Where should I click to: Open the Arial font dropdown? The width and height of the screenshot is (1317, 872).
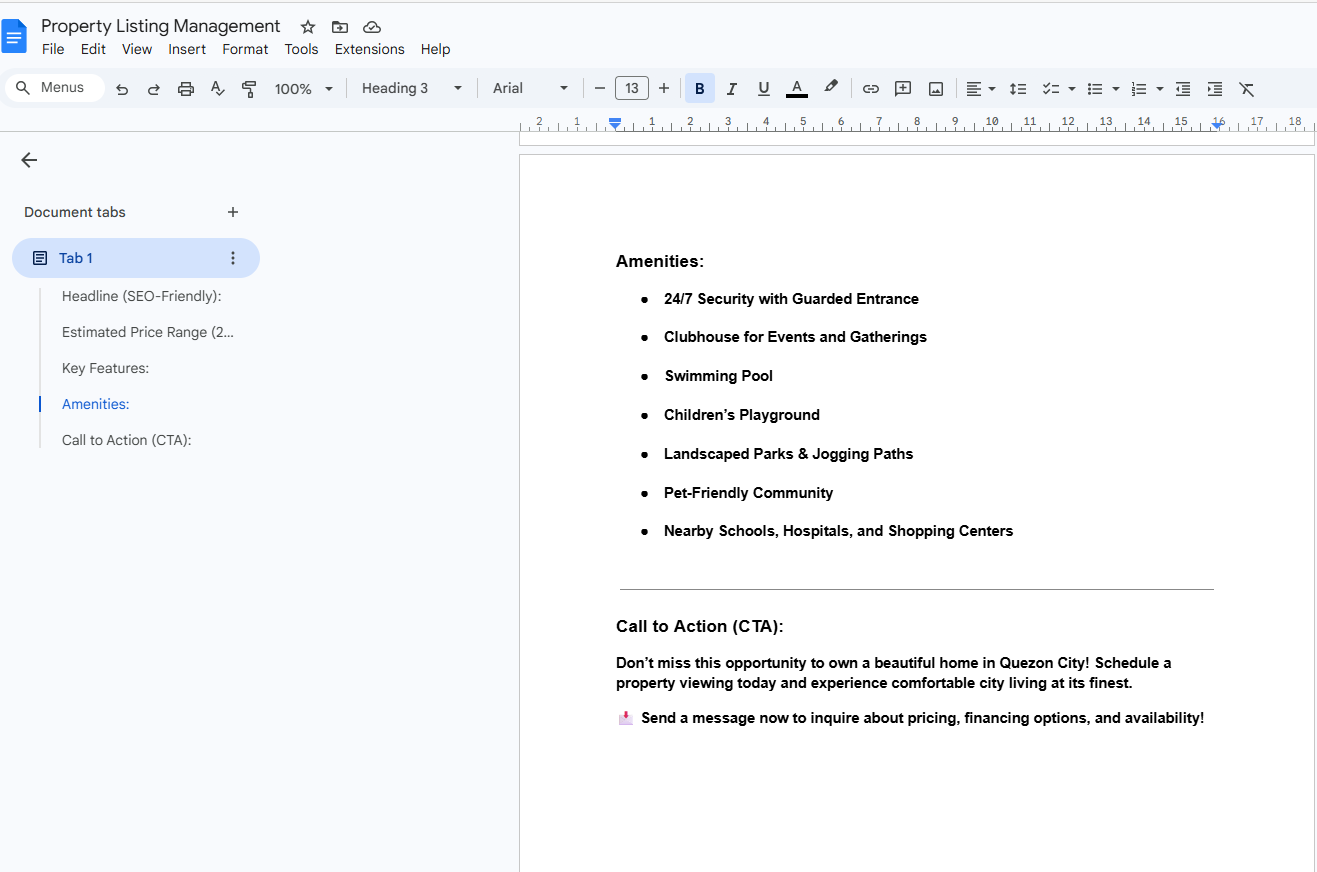[530, 88]
